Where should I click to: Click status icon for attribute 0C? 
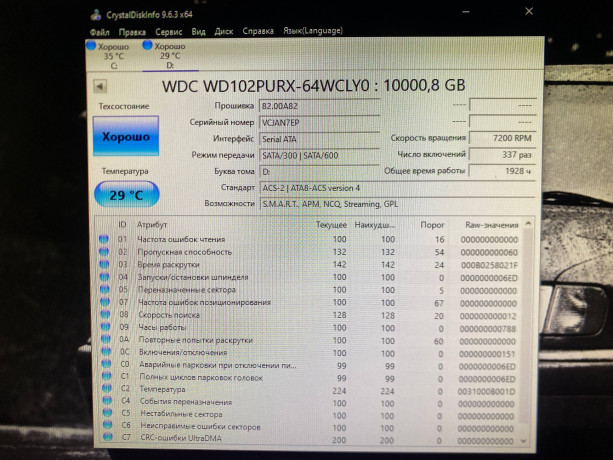coord(106,352)
